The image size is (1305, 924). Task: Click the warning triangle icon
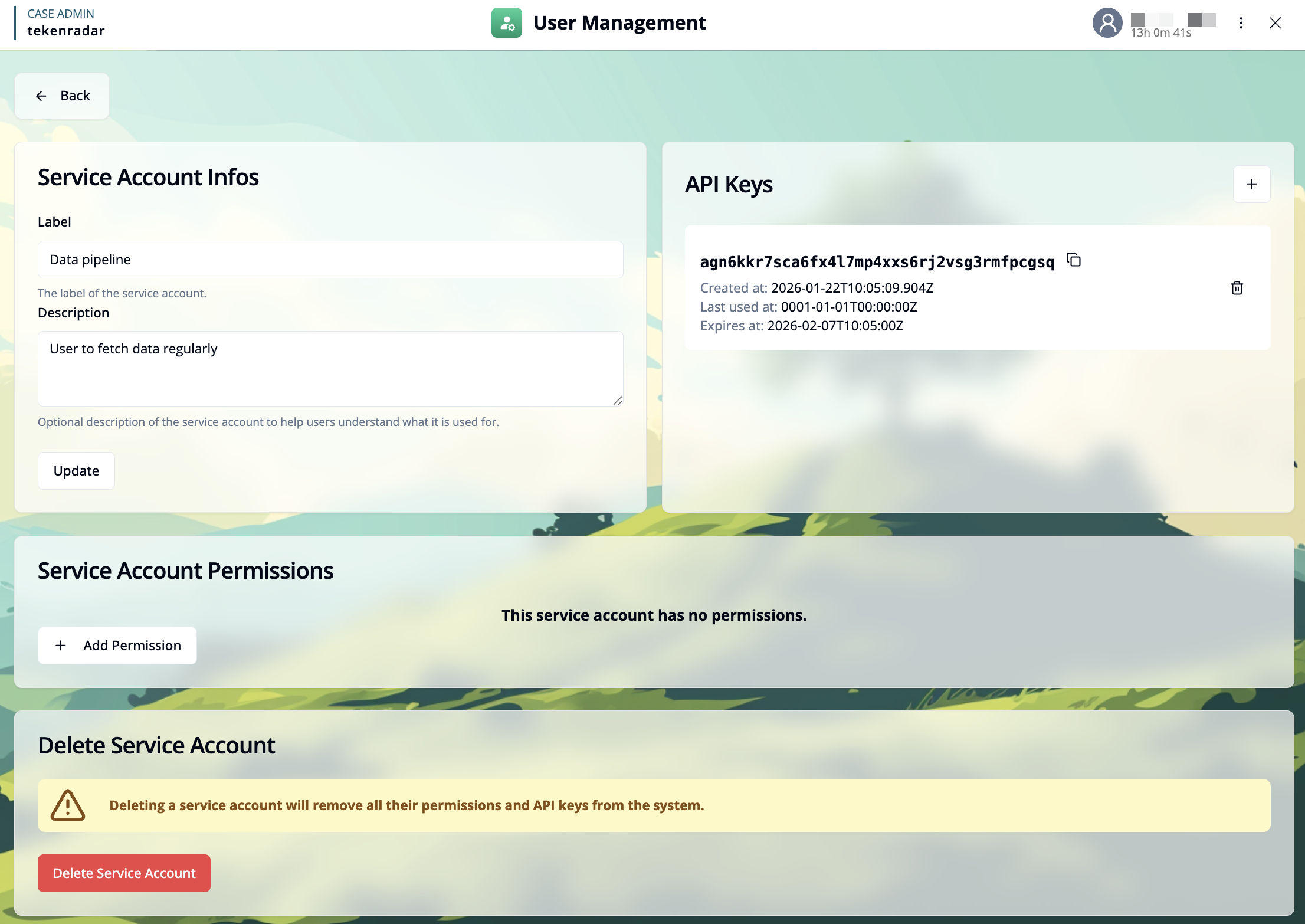click(68, 805)
